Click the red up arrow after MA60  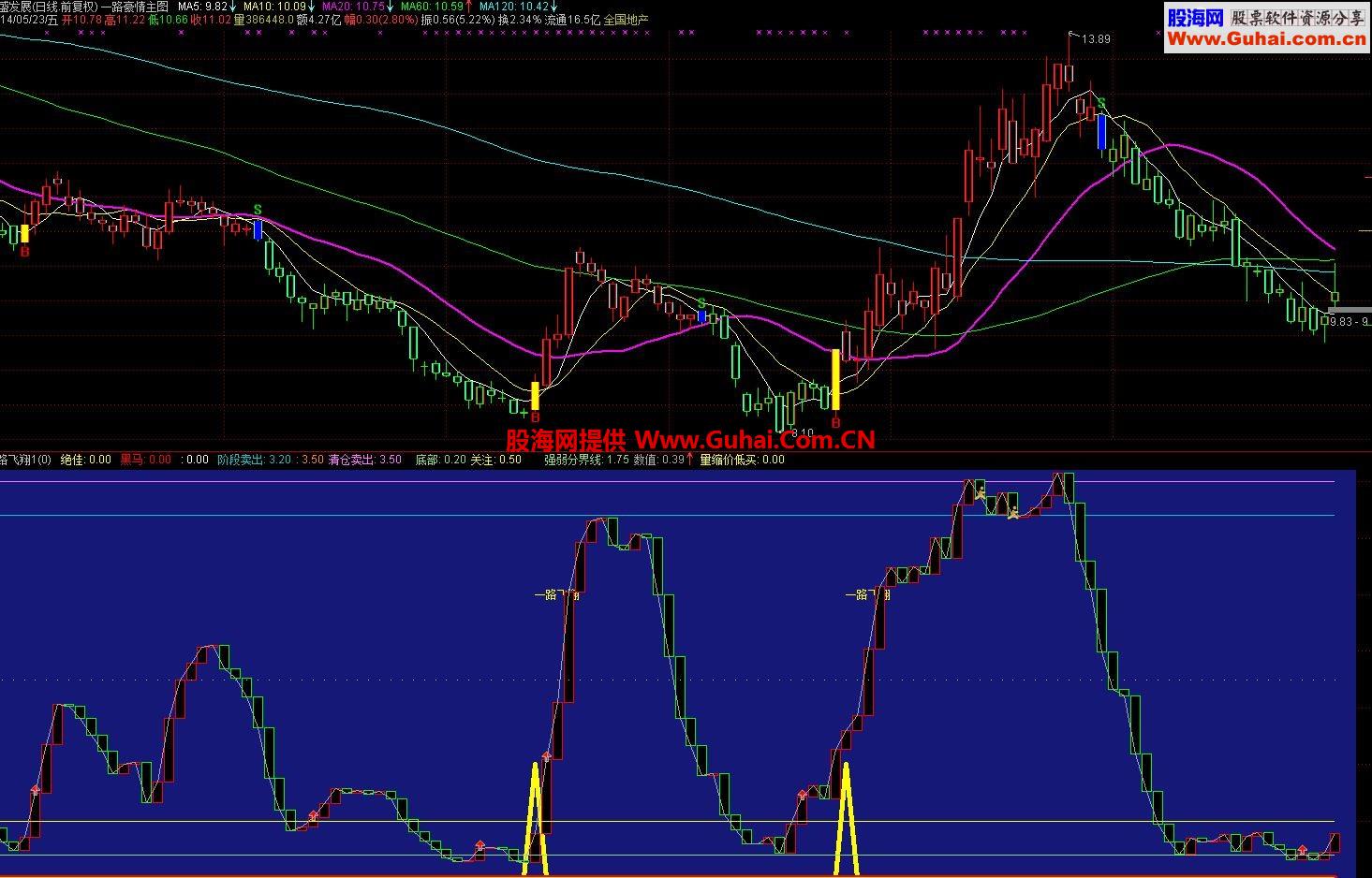coord(468,7)
